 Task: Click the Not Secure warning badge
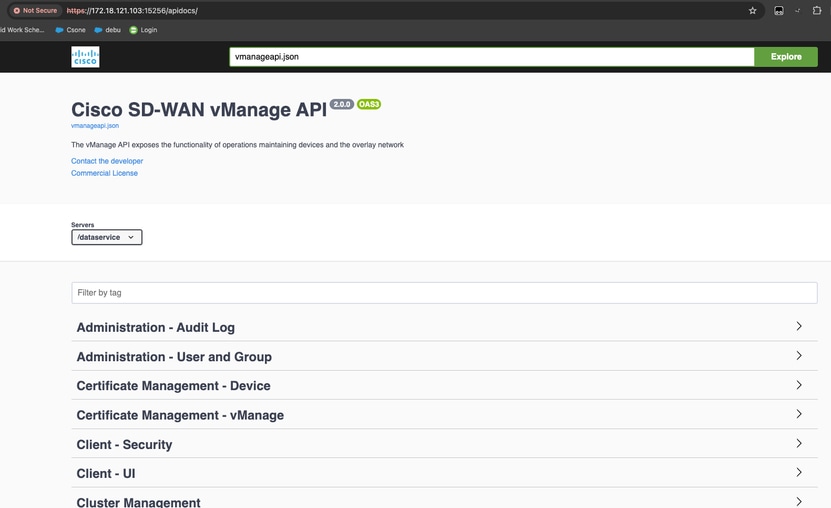pos(36,11)
